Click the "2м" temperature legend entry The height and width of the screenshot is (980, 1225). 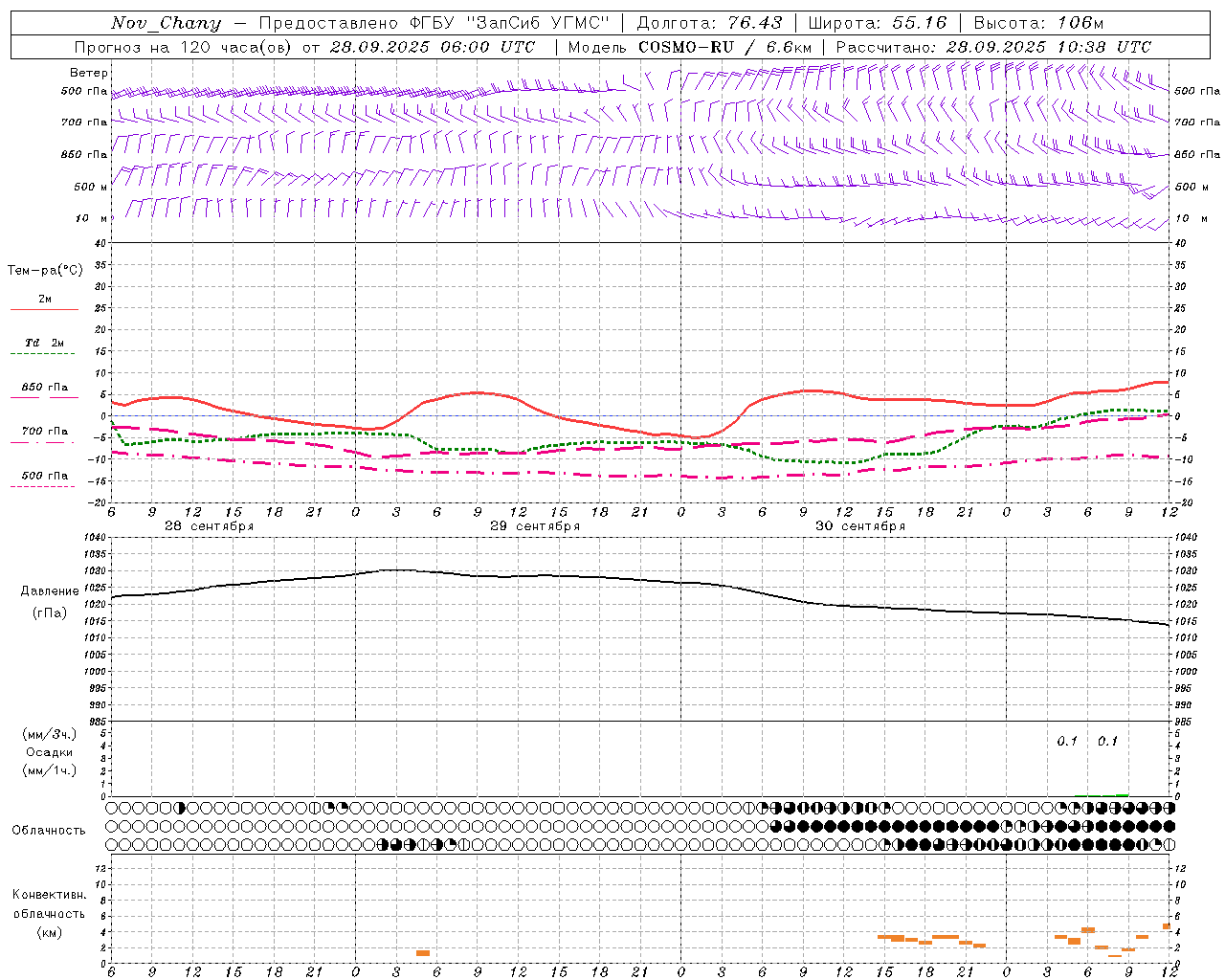tap(45, 299)
